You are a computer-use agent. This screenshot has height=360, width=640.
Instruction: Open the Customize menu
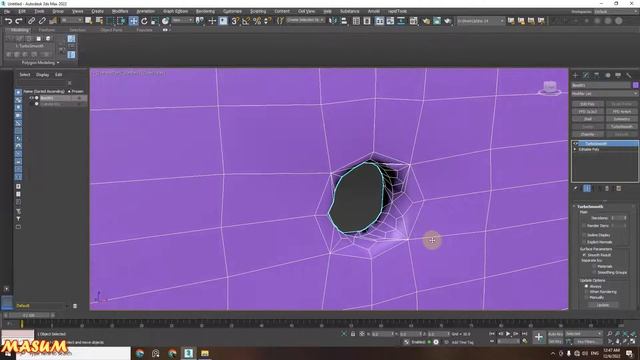(x=232, y=11)
